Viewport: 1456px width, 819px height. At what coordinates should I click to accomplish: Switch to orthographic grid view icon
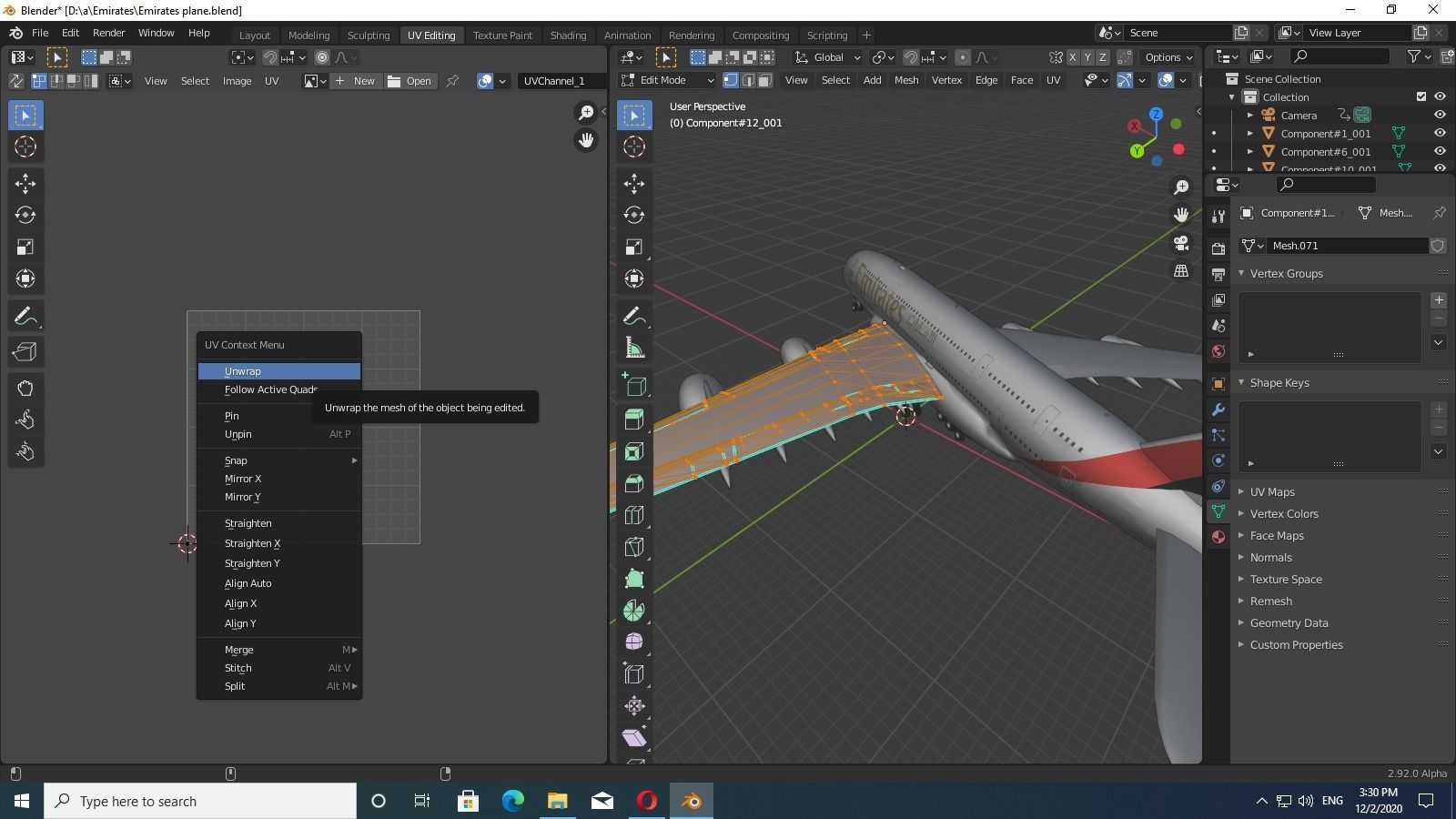(1181, 271)
